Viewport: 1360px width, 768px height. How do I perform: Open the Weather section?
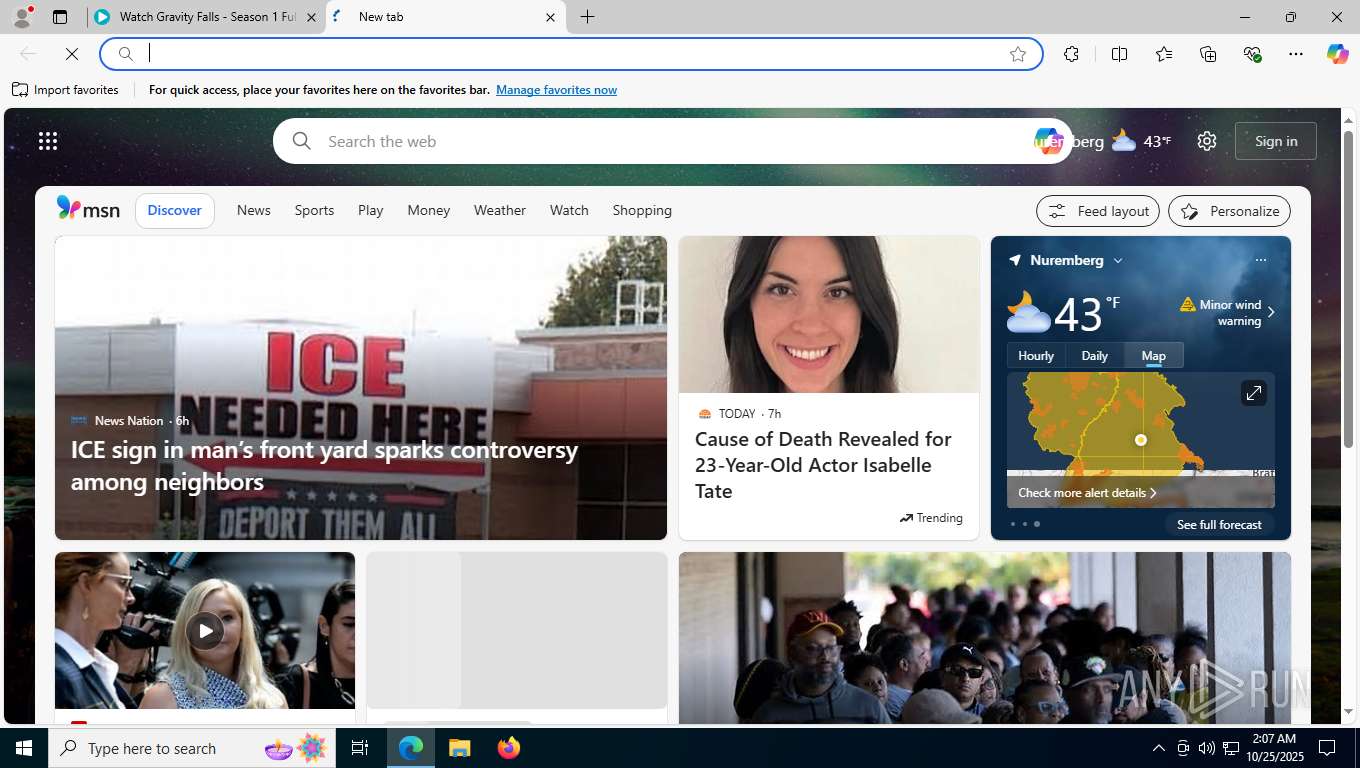click(x=500, y=210)
